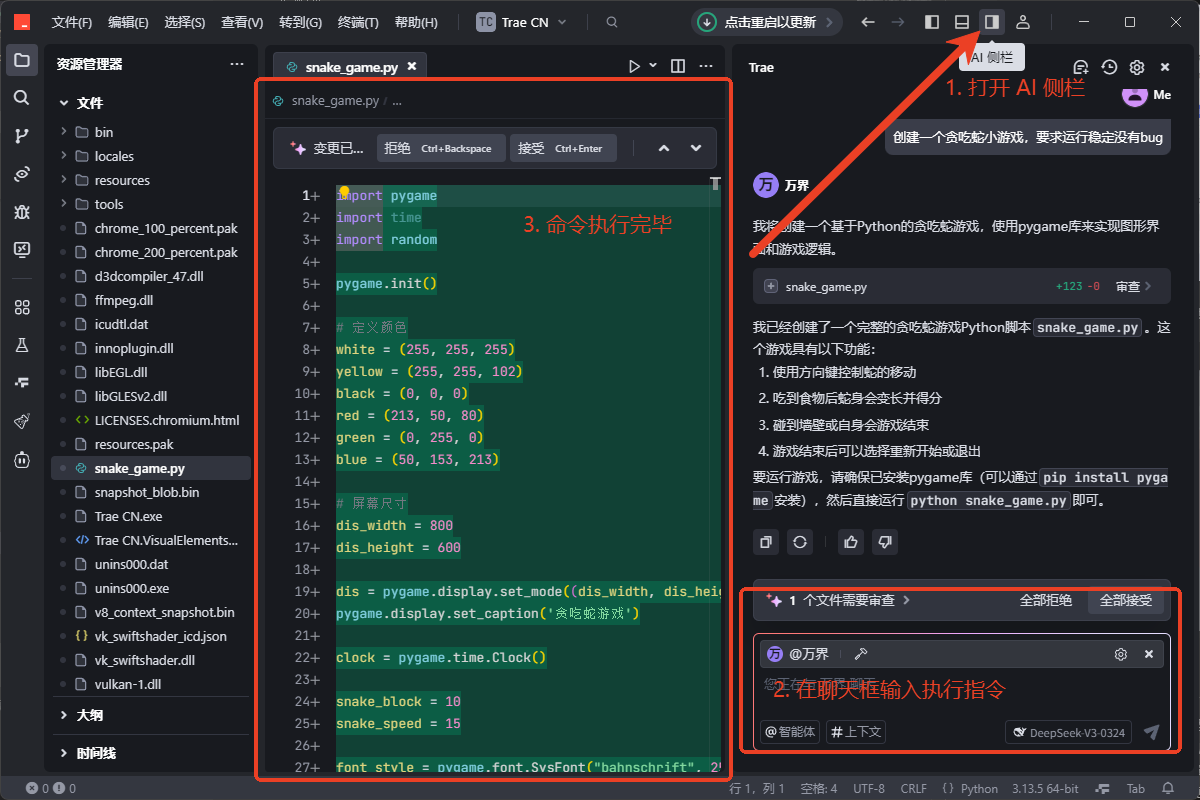Toggle the primary left sidebar layout button

[931, 22]
